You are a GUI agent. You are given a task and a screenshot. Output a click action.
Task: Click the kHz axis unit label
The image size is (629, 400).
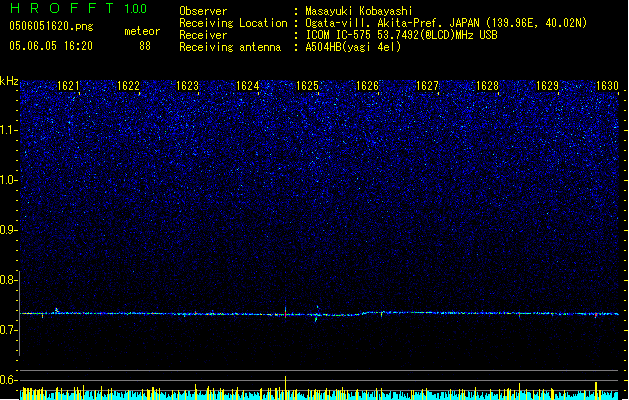click(x=9, y=81)
